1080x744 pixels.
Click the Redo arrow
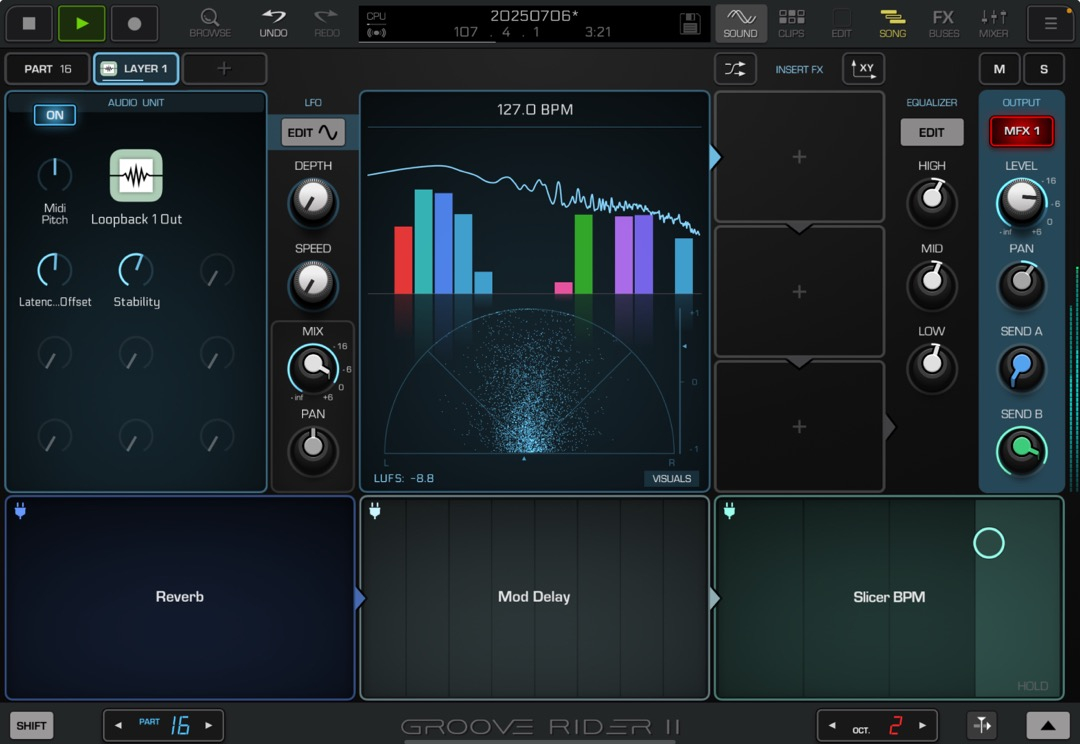tap(326, 23)
